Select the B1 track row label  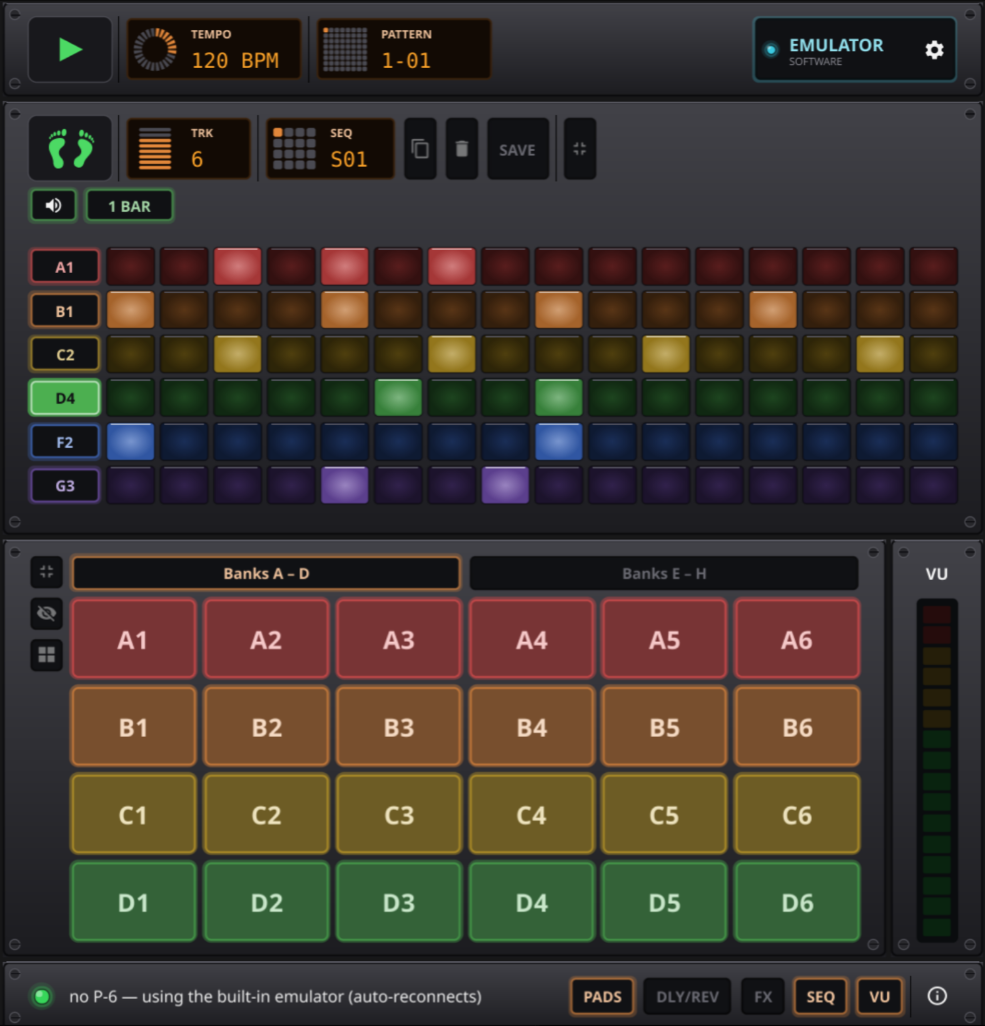(x=65, y=311)
